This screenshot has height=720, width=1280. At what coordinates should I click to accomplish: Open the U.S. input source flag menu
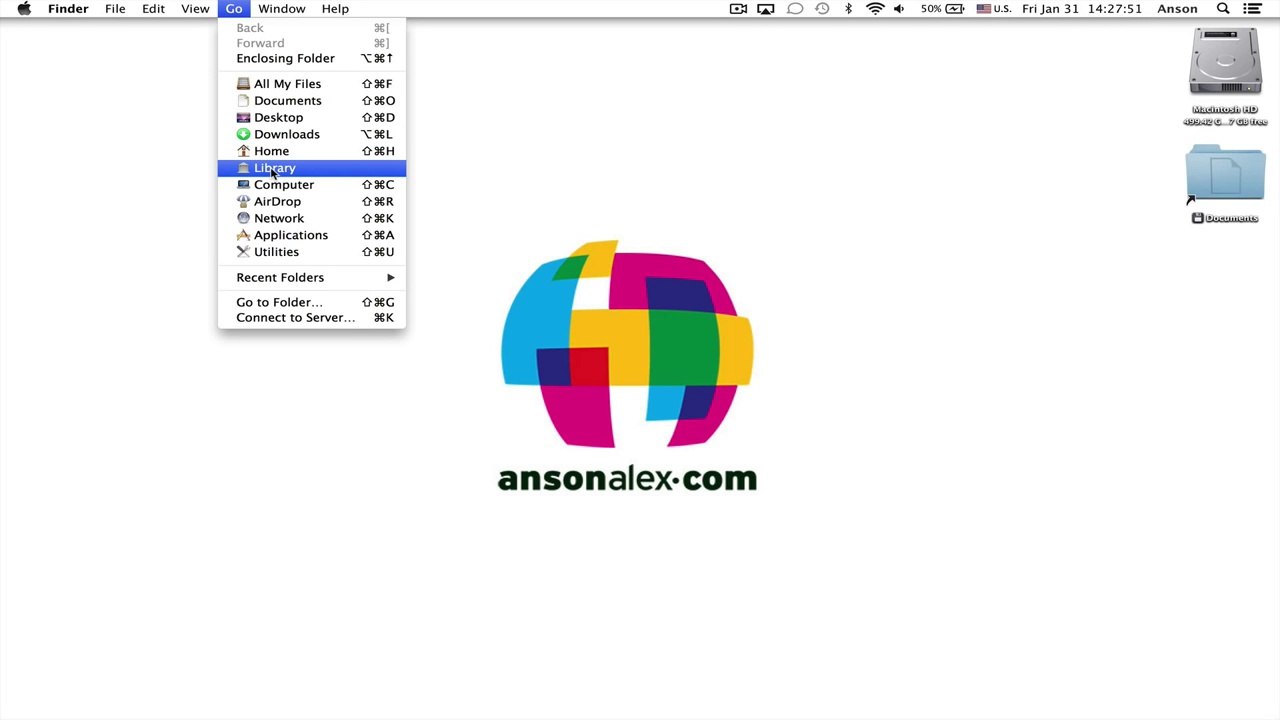pyautogui.click(x=994, y=9)
